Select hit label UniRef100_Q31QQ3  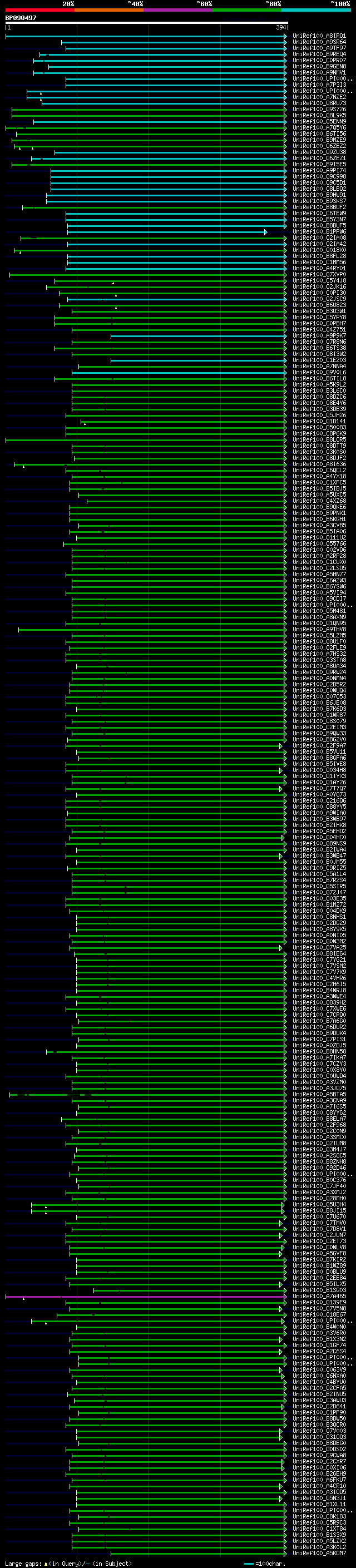tap(319, 1437)
